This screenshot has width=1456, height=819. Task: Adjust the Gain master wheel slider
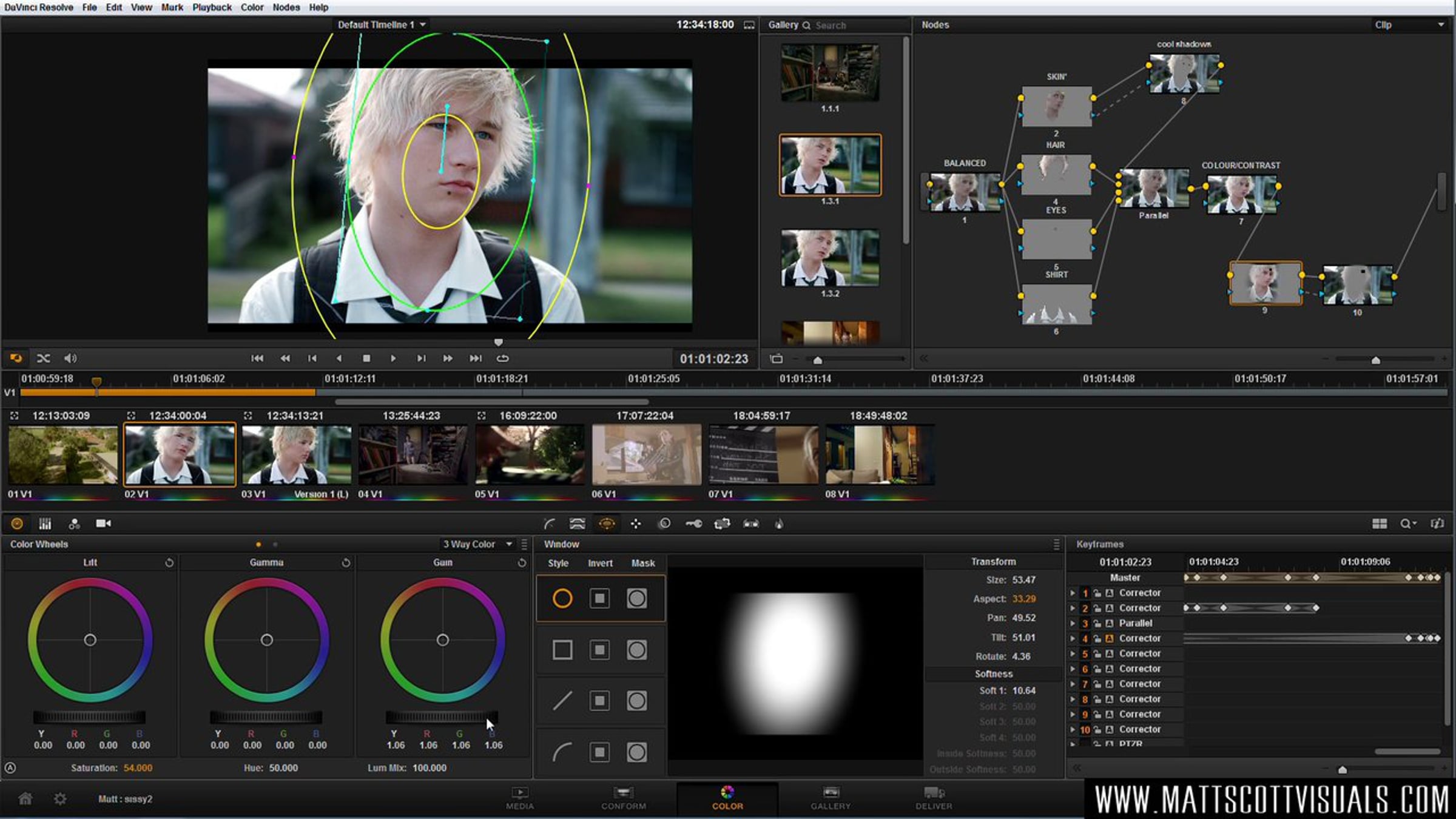(x=442, y=717)
